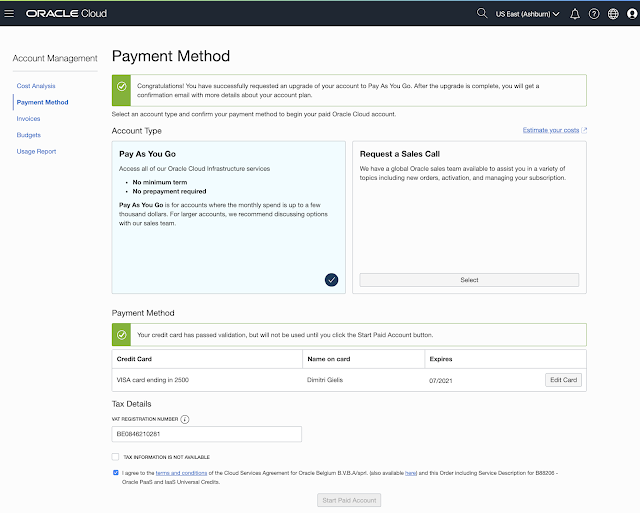Open the 'here' link in agreement
This screenshot has width=640, height=513.
pos(411,473)
